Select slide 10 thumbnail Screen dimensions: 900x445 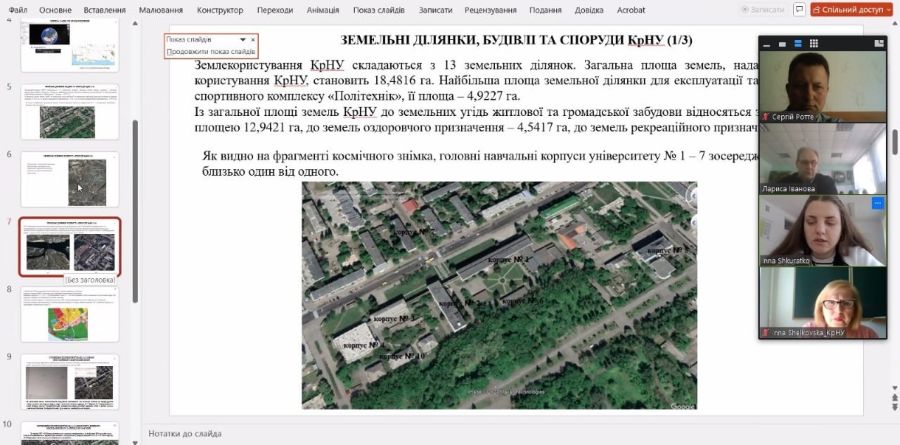(70, 433)
